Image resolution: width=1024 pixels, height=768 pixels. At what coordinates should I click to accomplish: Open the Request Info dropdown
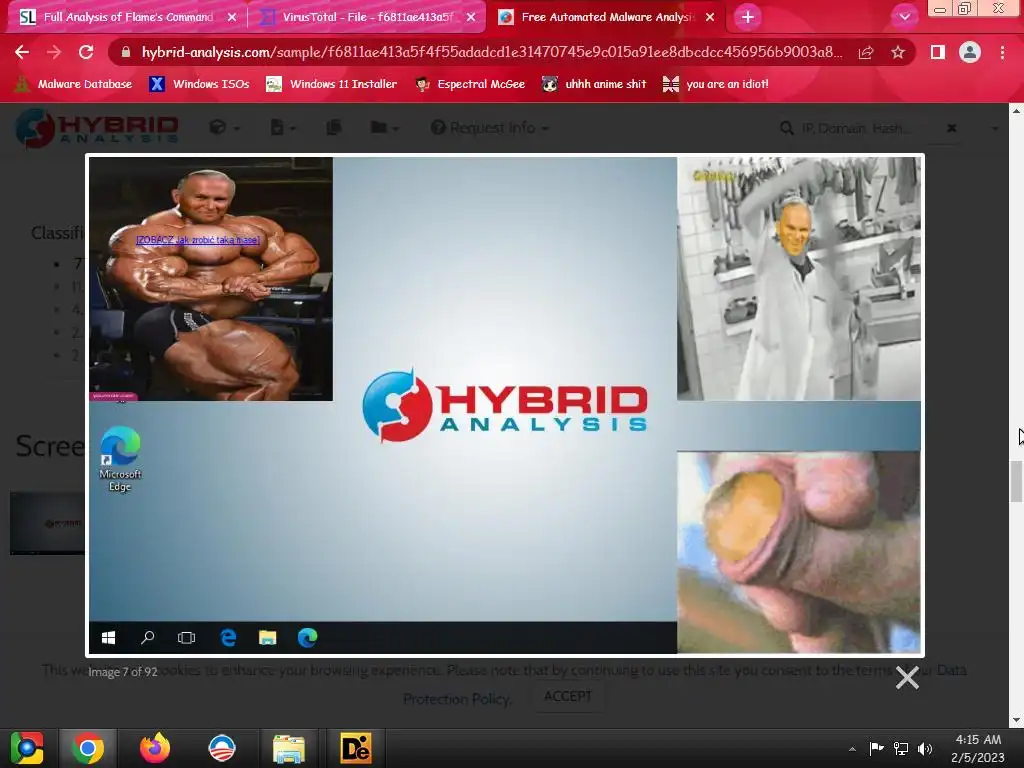[x=490, y=127]
